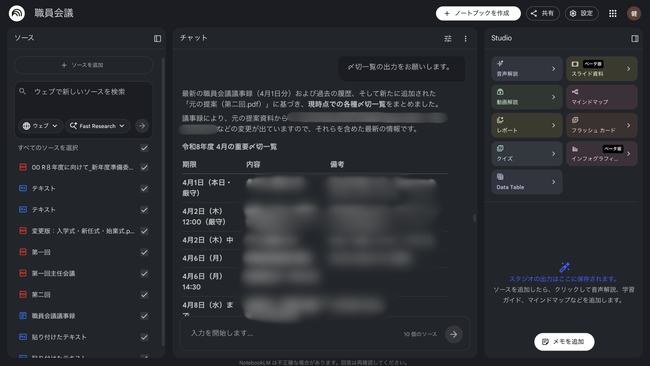The height and width of the screenshot is (366, 650).
Task: Expand クイズ options chevron
Action: (553, 154)
